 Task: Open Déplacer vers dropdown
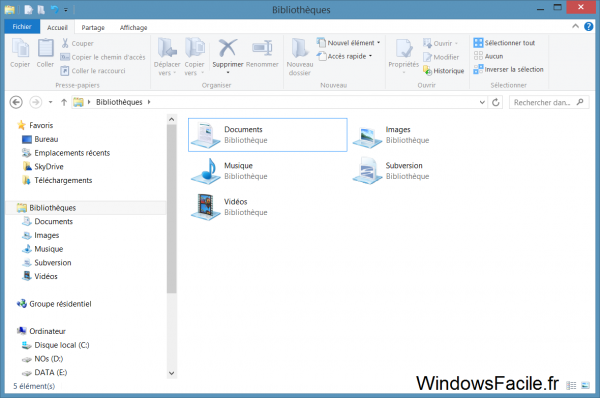(x=167, y=56)
